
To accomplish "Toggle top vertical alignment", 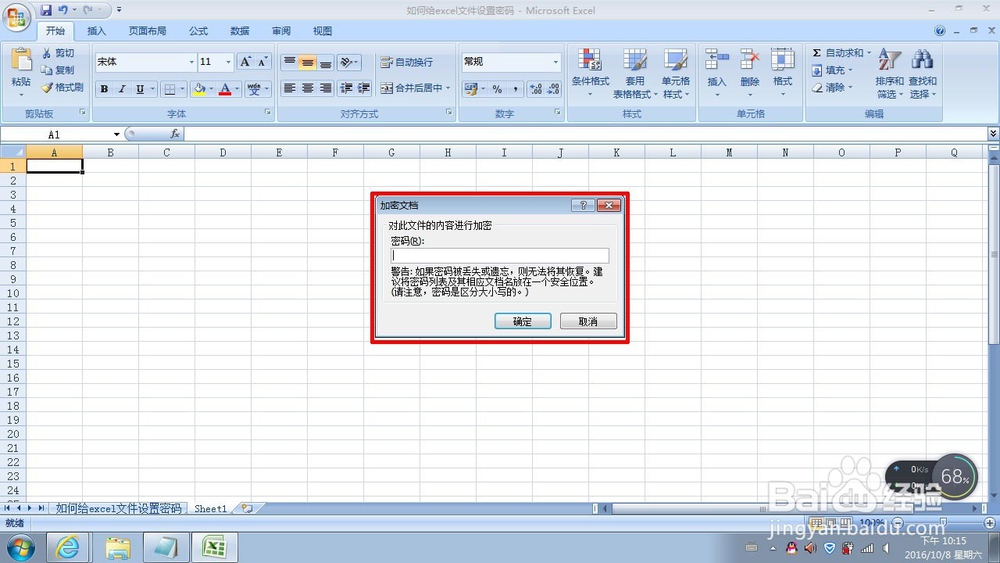I will (x=290, y=62).
